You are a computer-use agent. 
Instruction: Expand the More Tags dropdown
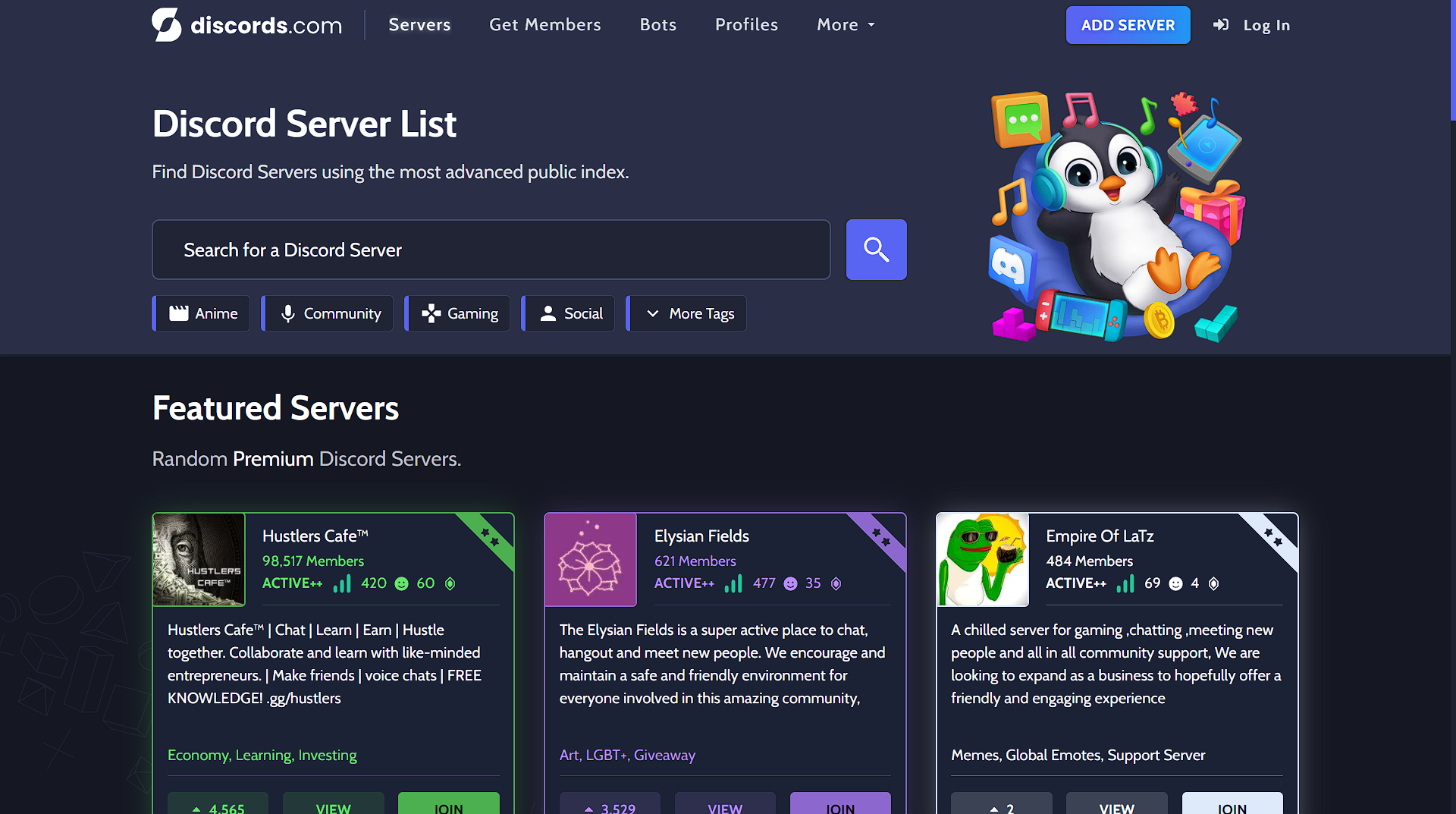687,313
